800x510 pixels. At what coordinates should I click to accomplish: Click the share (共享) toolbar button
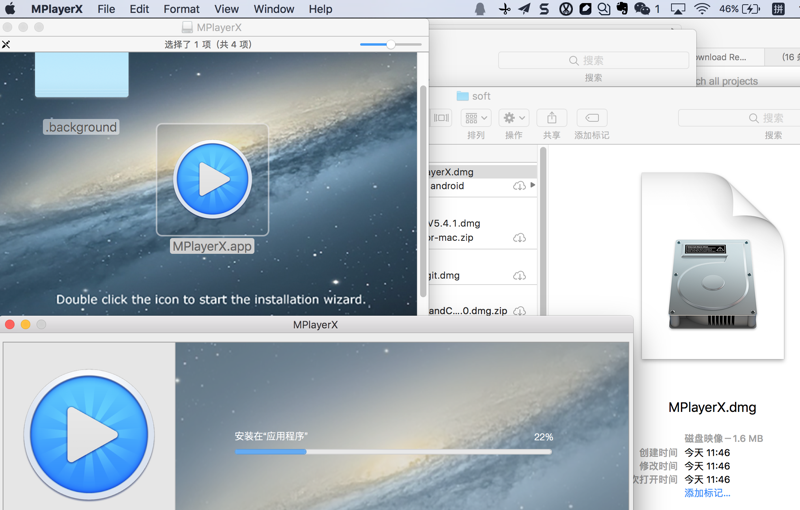pyautogui.click(x=552, y=118)
